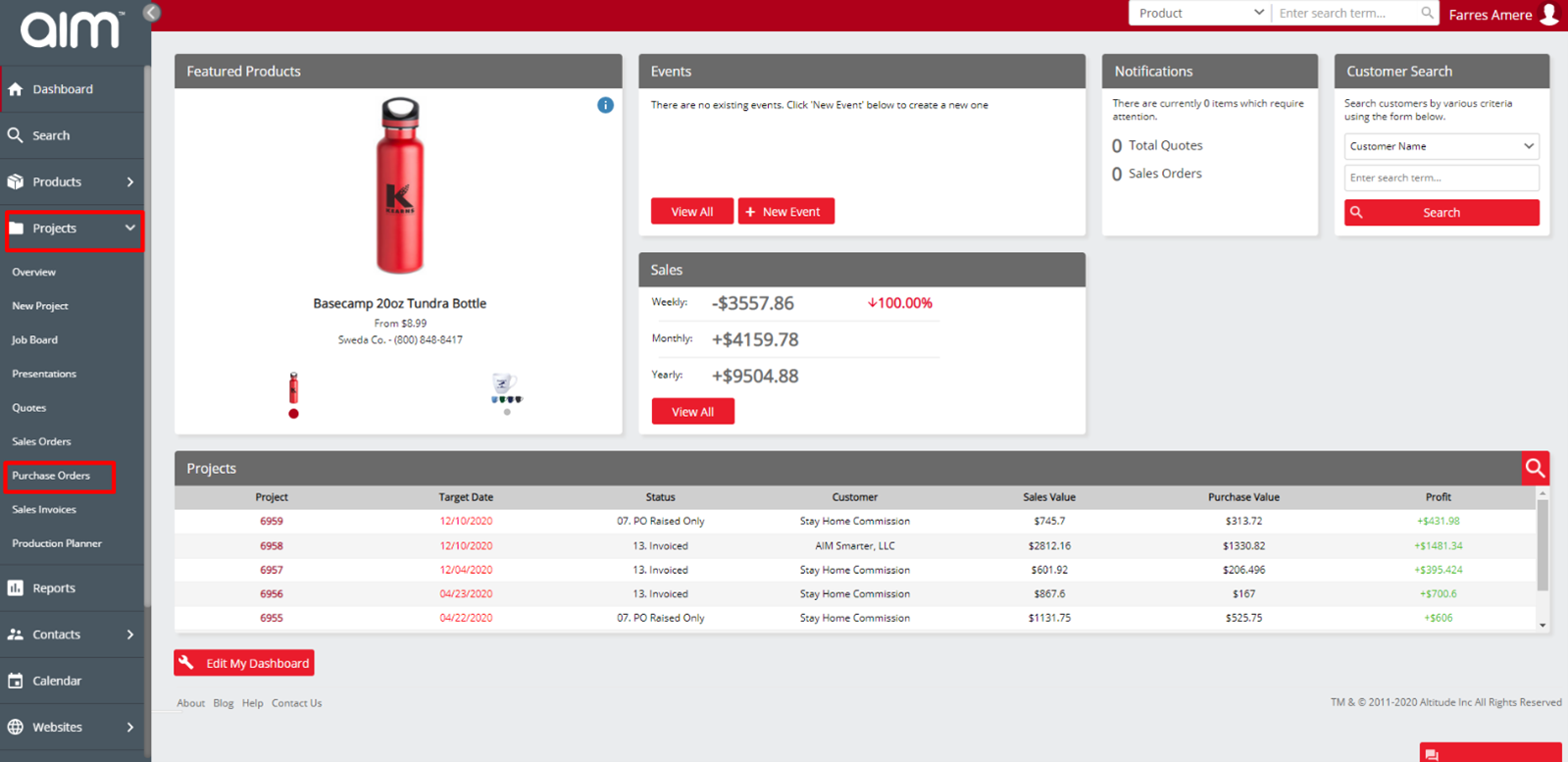Collapse the sidebar with the arrow icon

pyautogui.click(x=151, y=12)
